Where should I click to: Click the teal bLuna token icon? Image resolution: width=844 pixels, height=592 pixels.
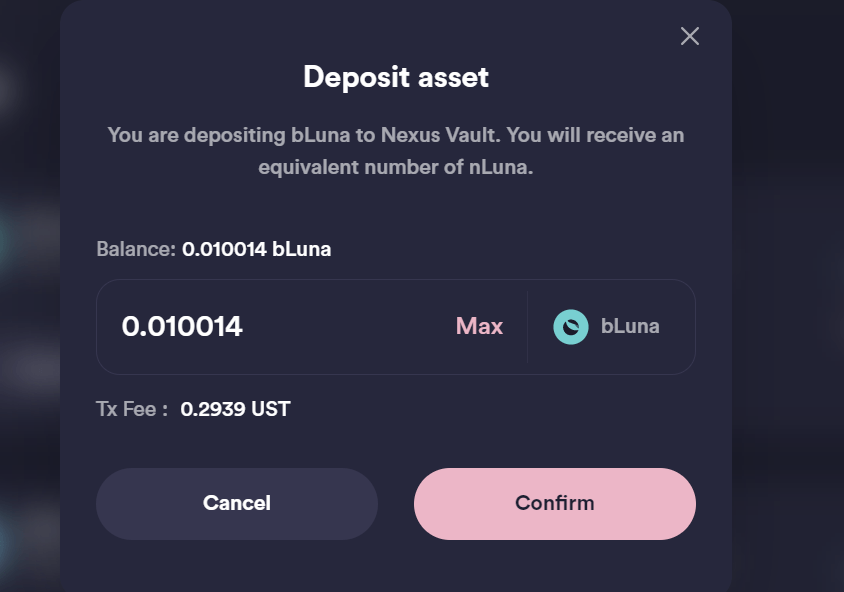pos(571,327)
